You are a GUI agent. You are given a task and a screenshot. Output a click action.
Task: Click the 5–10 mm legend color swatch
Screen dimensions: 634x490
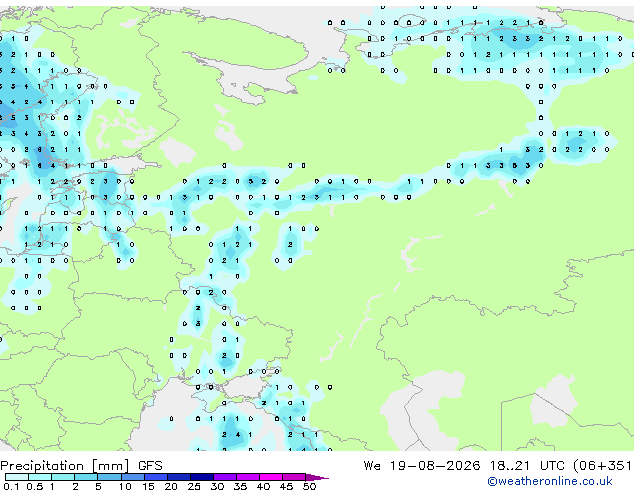109,477
